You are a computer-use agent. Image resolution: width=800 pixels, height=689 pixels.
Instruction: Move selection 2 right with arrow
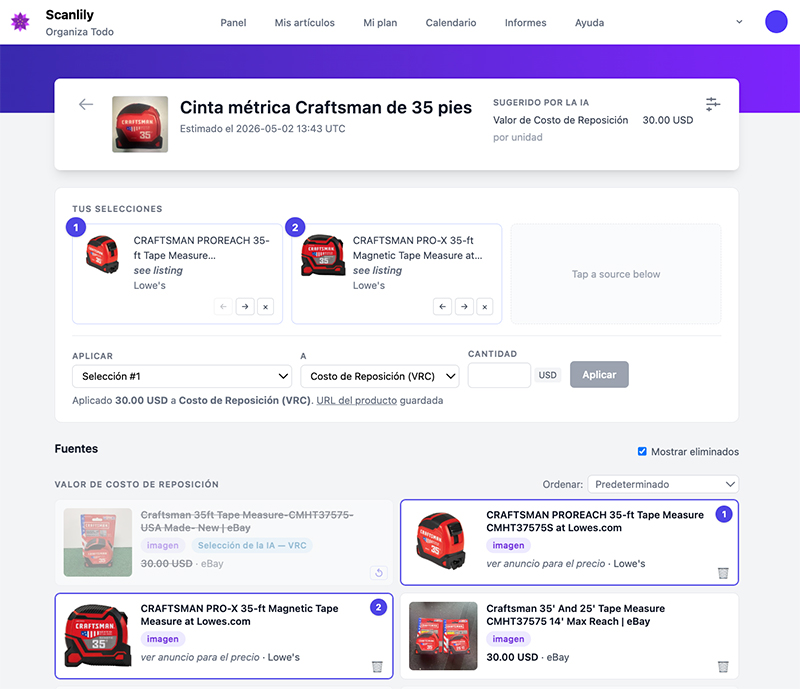(x=464, y=307)
